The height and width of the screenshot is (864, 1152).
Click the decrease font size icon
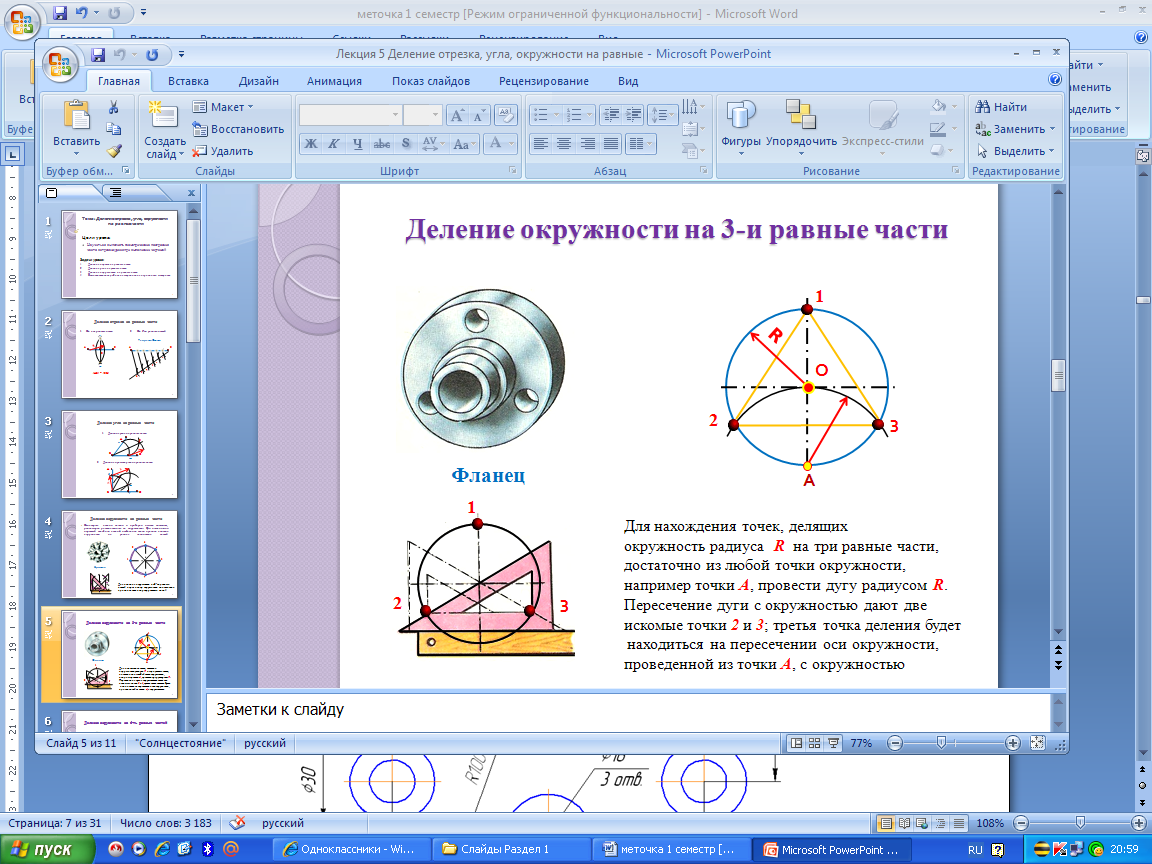point(478,115)
